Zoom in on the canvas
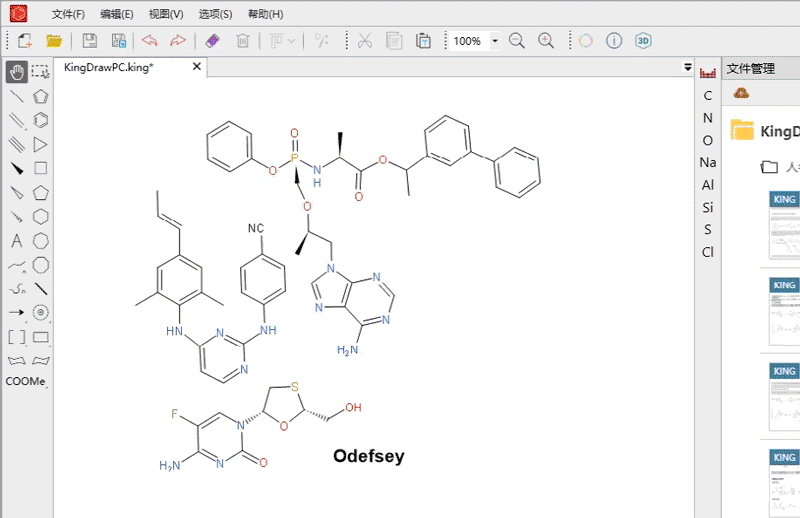This screenshot has height=518, width=800. click(546, 41)
